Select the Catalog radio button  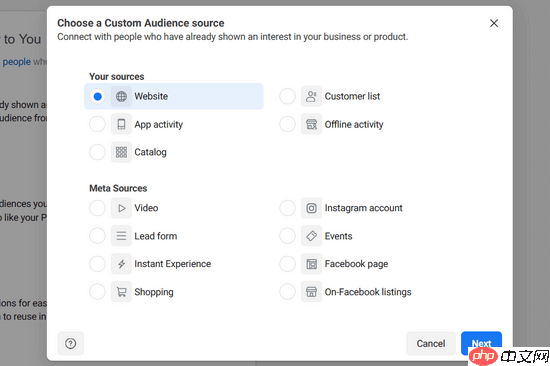pos(98,152)
